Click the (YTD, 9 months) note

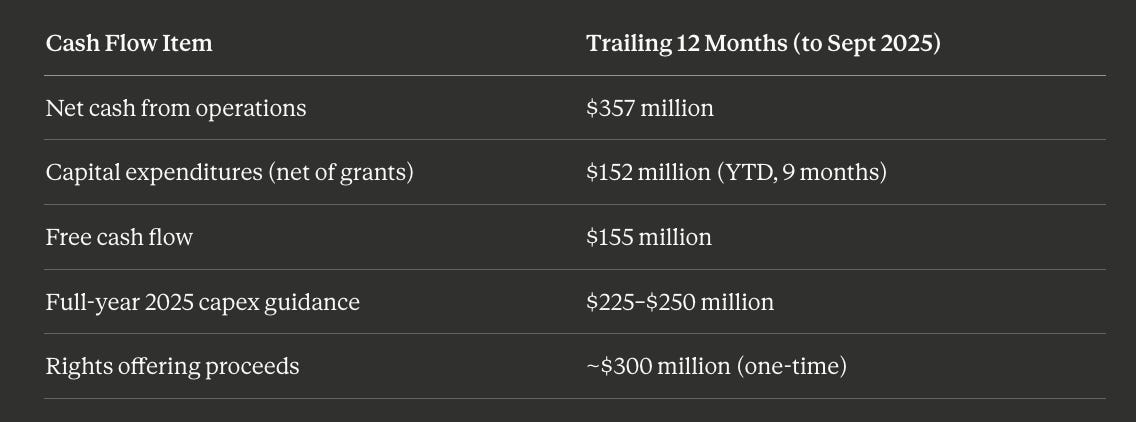click(801, 173)
